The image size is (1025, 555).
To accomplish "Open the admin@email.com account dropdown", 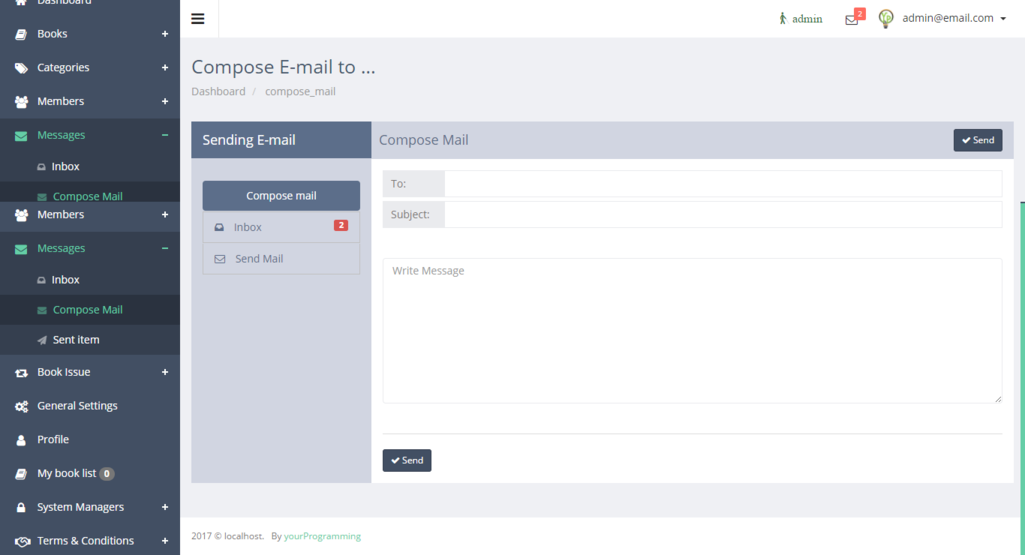I will pyautogui.click(x=953, y=18).
